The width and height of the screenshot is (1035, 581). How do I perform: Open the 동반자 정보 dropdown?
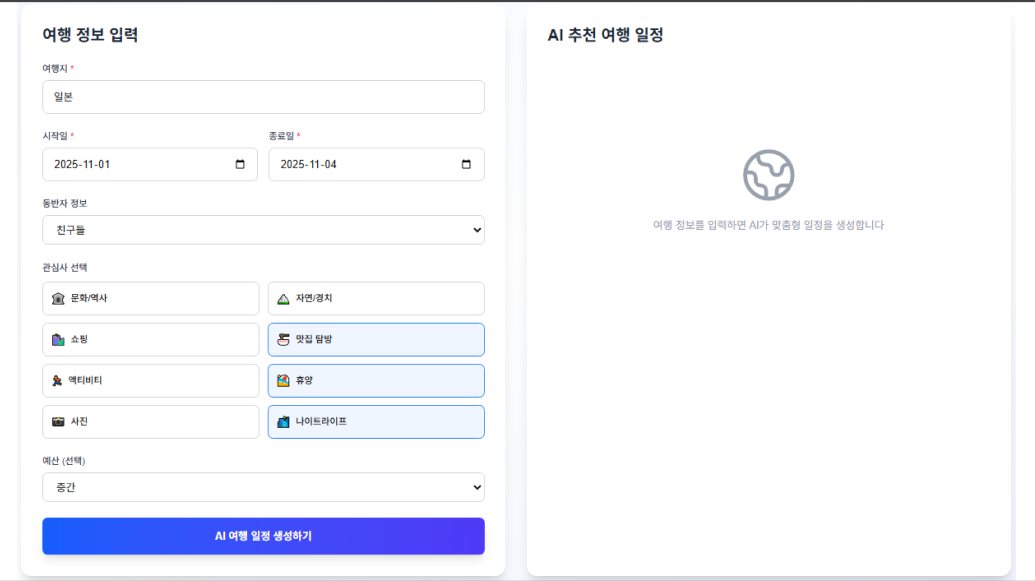tap(263, 230)
